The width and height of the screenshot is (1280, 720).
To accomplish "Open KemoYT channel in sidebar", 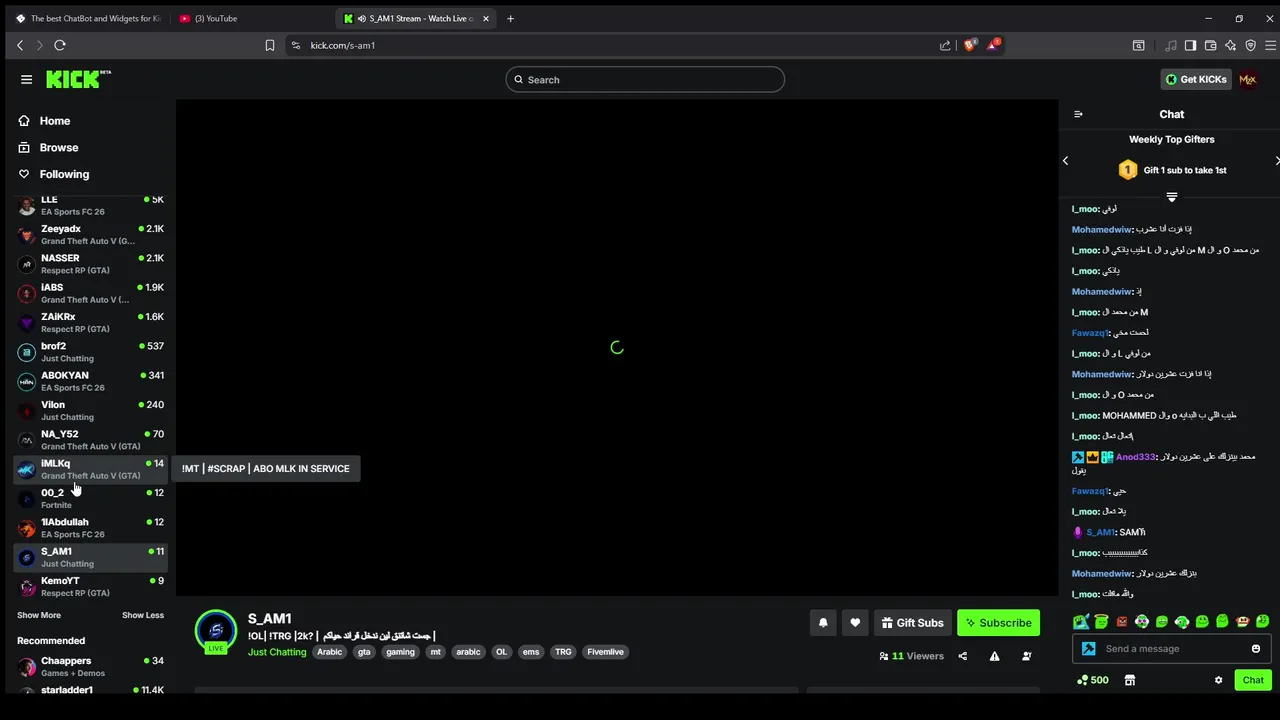I will click(90, 586).
